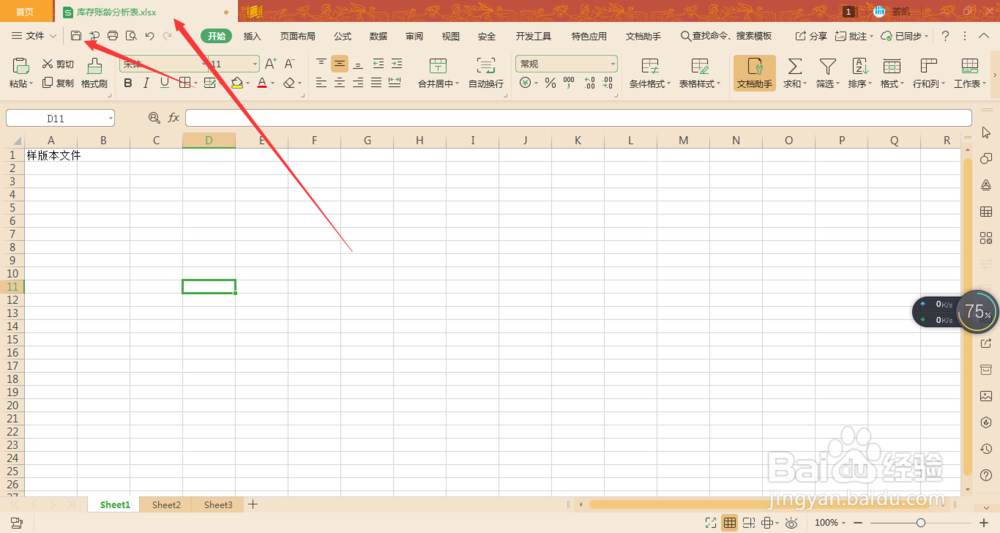Screen dimensions: 1000x533
Task: Zoom in with plus button
Action: pyautogui.click(x=983, y=523)
